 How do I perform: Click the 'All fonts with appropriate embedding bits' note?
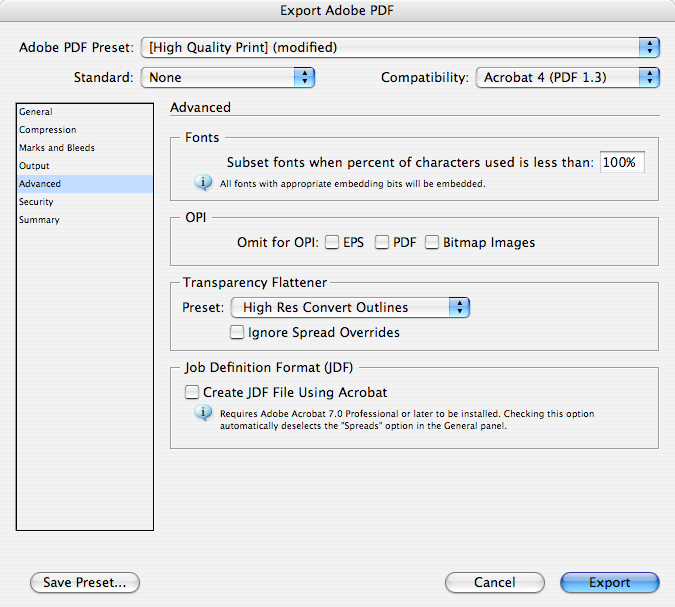pos(353,184)
